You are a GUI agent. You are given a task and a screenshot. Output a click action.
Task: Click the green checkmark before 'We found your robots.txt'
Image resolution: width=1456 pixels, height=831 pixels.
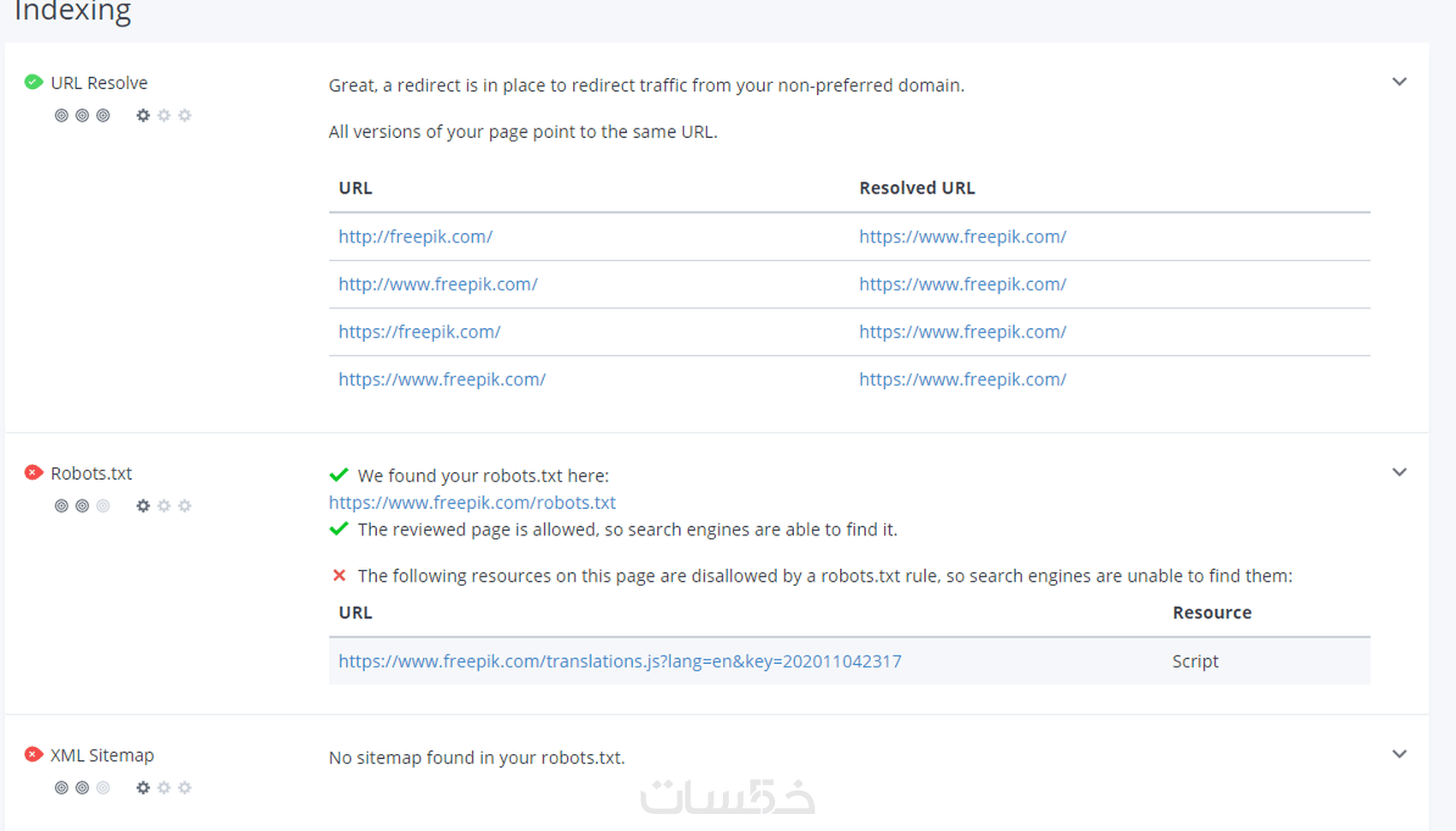(339, 475)
